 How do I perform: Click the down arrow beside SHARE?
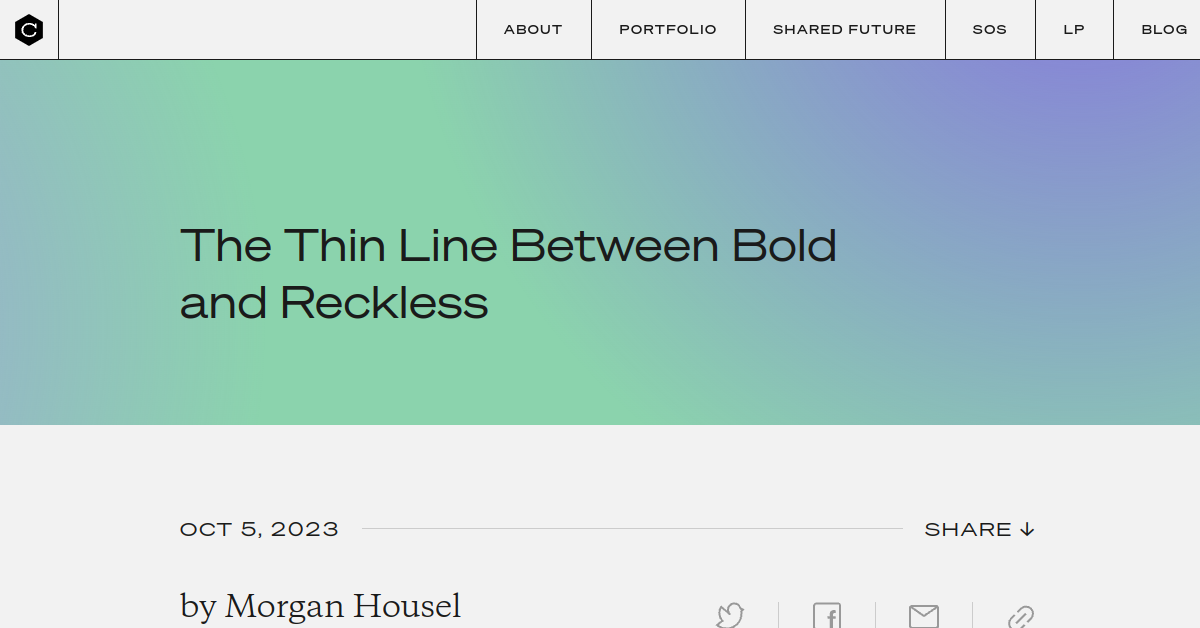[1027, 529]
